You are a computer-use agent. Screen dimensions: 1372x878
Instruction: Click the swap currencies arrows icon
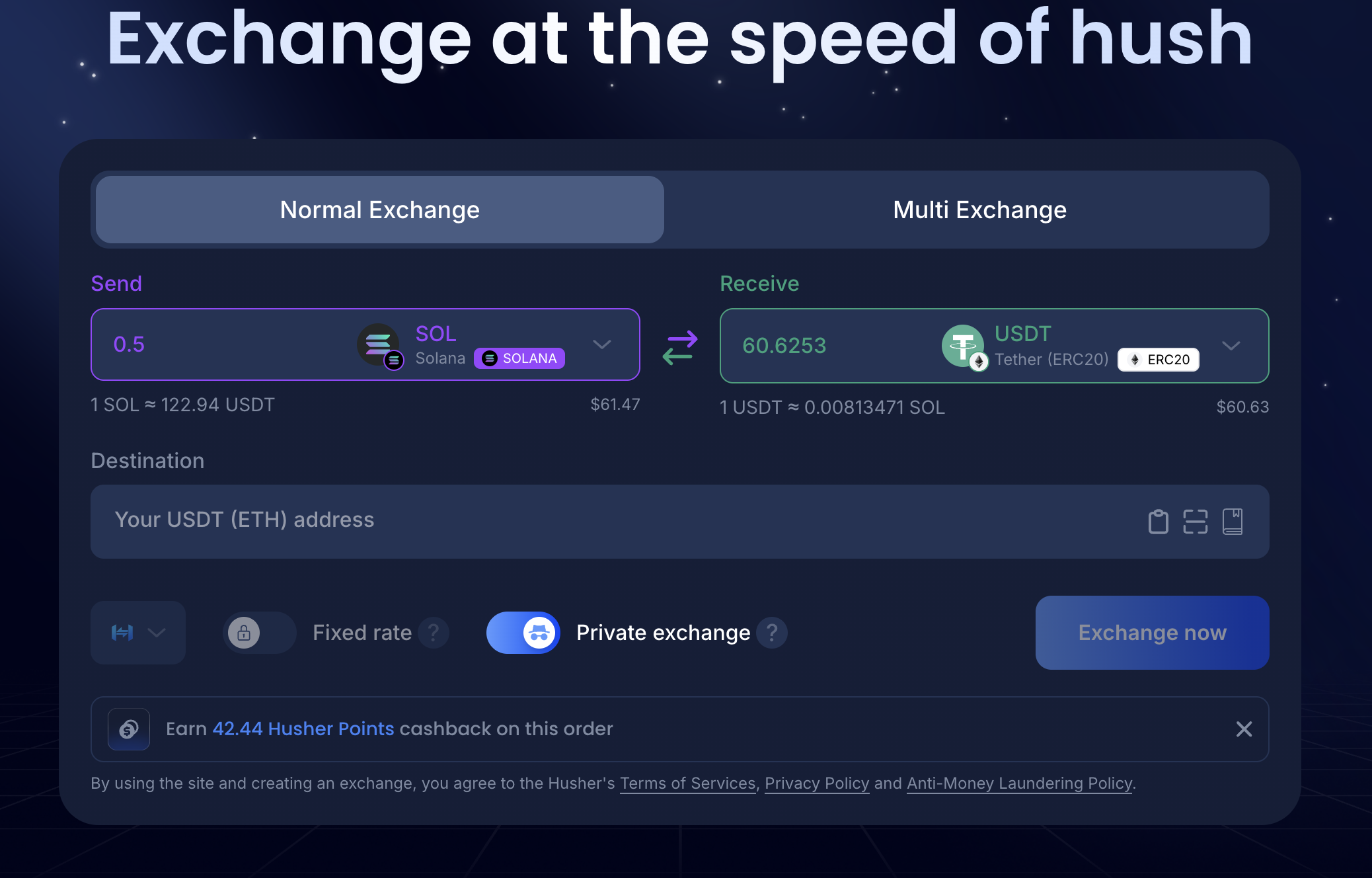[679, 346]
